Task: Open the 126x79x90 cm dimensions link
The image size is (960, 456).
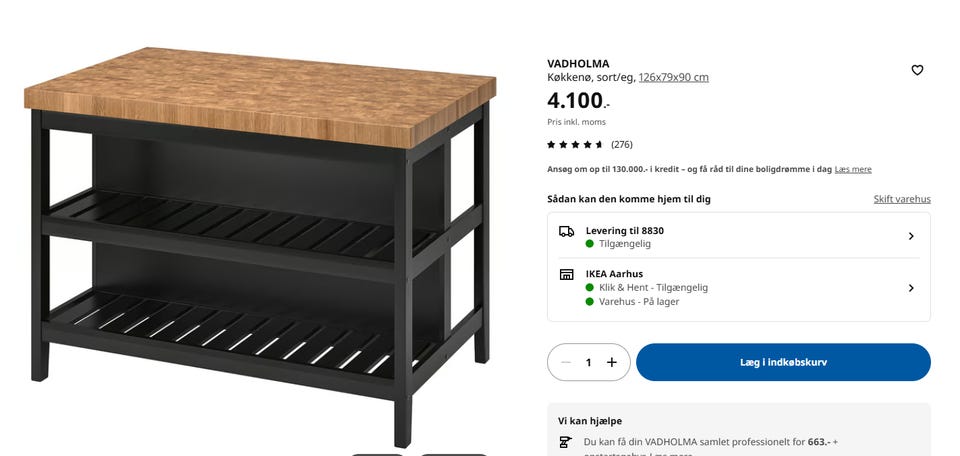Action: click(x=673, y=78)
